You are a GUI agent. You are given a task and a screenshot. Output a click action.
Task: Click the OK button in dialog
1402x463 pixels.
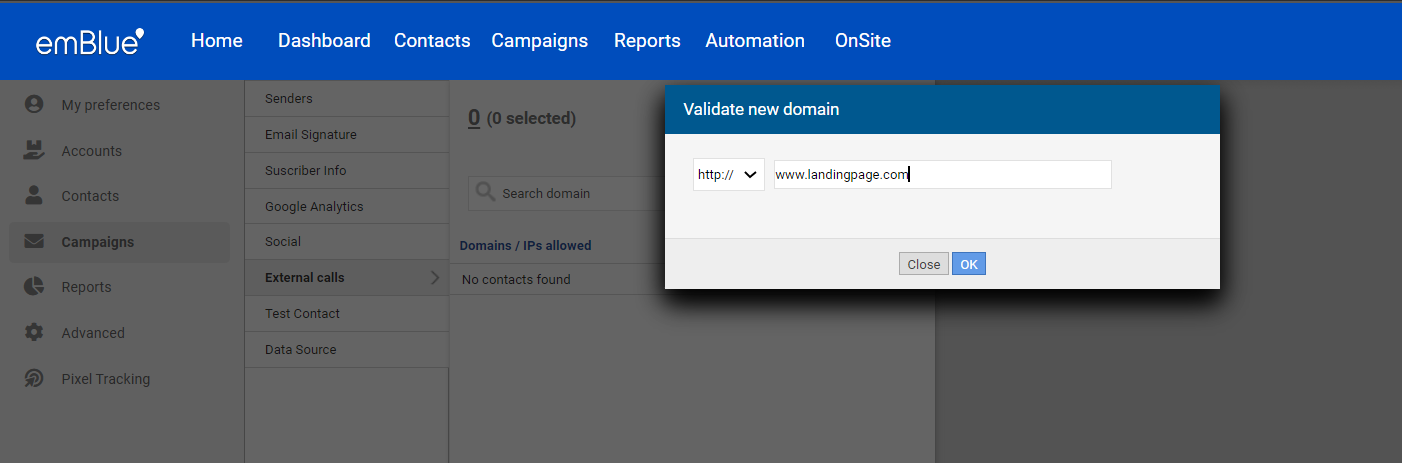969,264
